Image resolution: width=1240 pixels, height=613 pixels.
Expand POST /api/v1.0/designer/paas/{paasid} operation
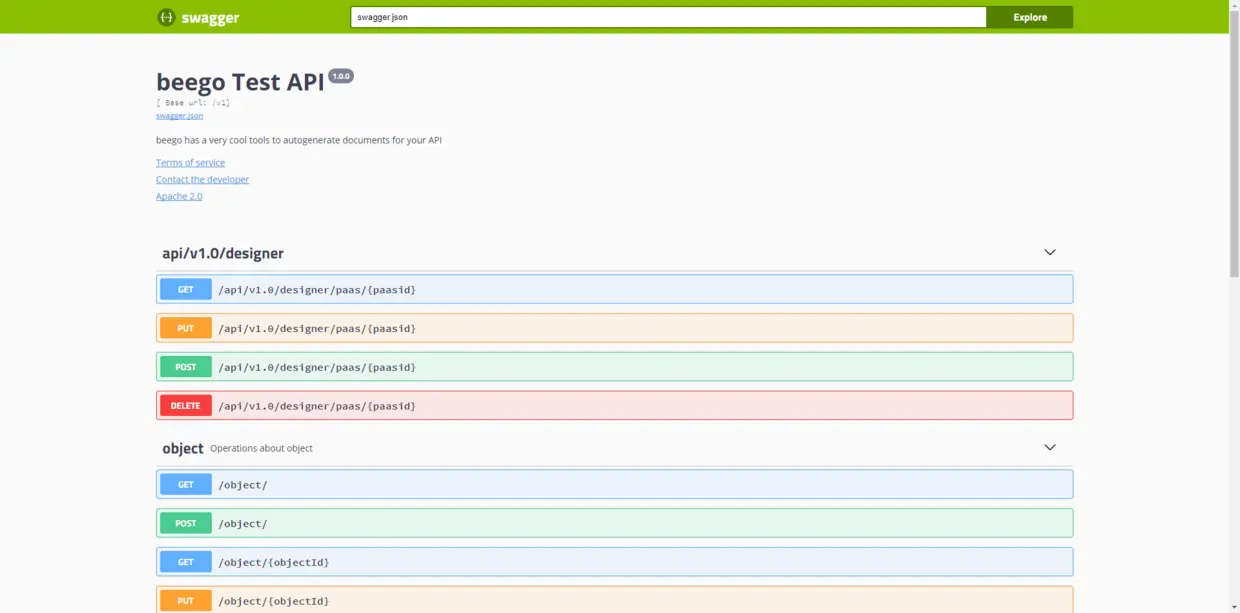click(615, 367)
